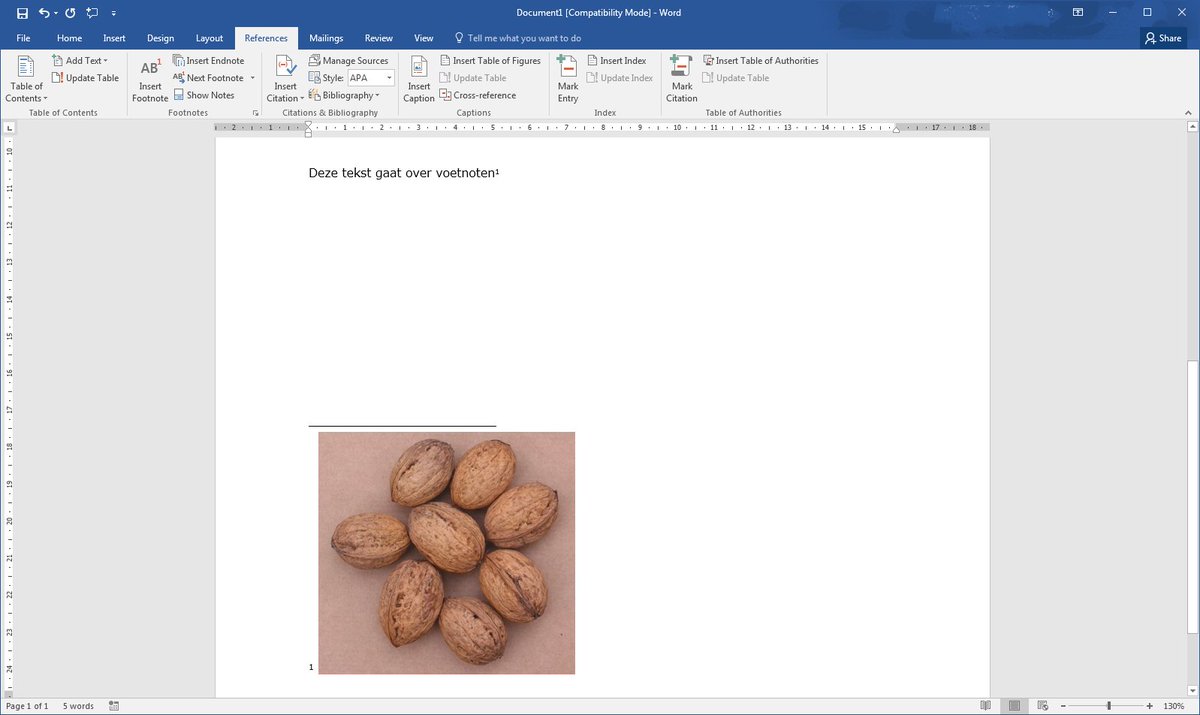This screenshot has height=715, width=1200.
Task: Expand the Insert Citation menu
Action: (286, 80)
